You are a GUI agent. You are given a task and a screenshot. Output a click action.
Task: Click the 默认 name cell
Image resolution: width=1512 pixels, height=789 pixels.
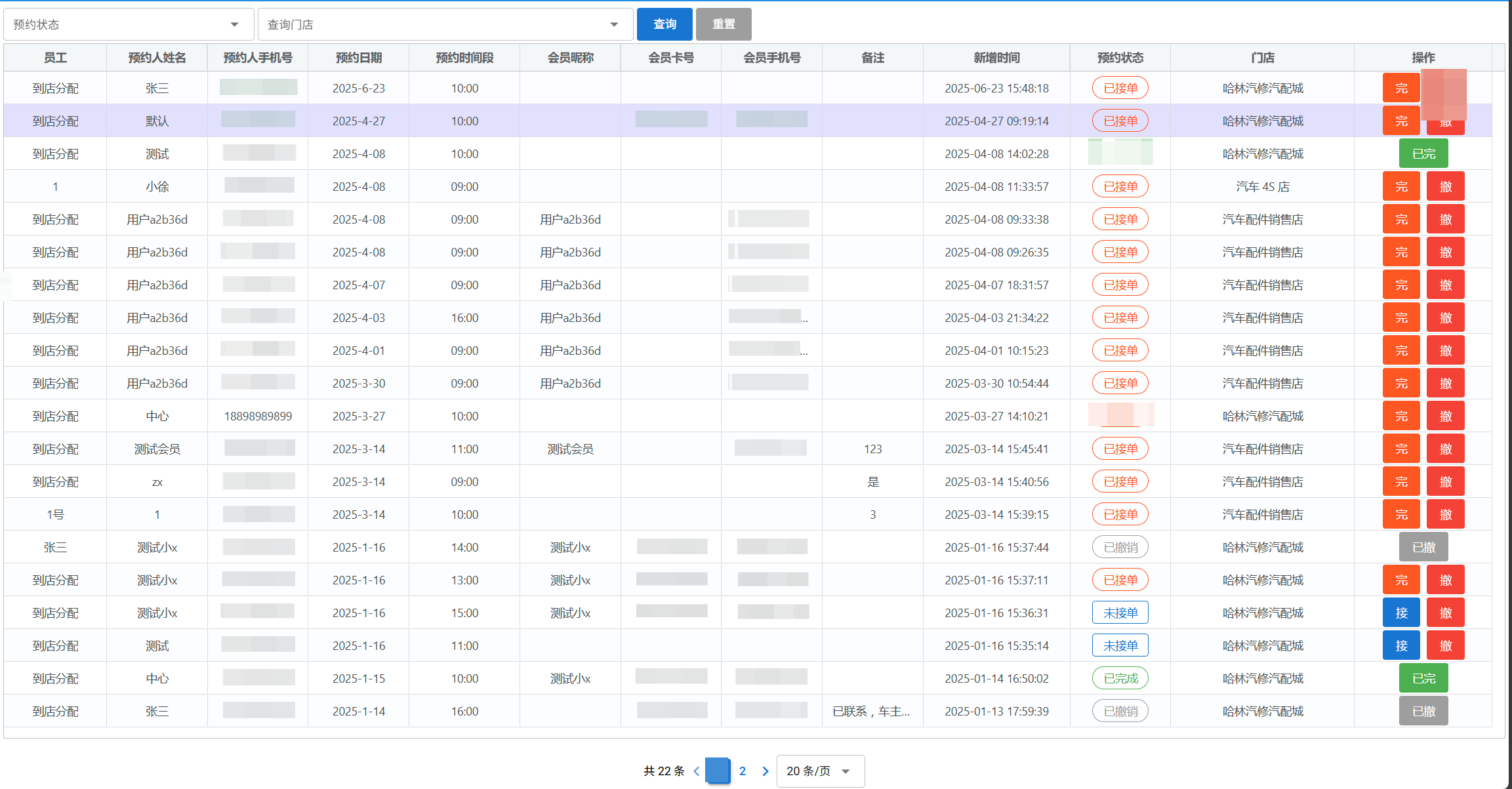(157, 121)
